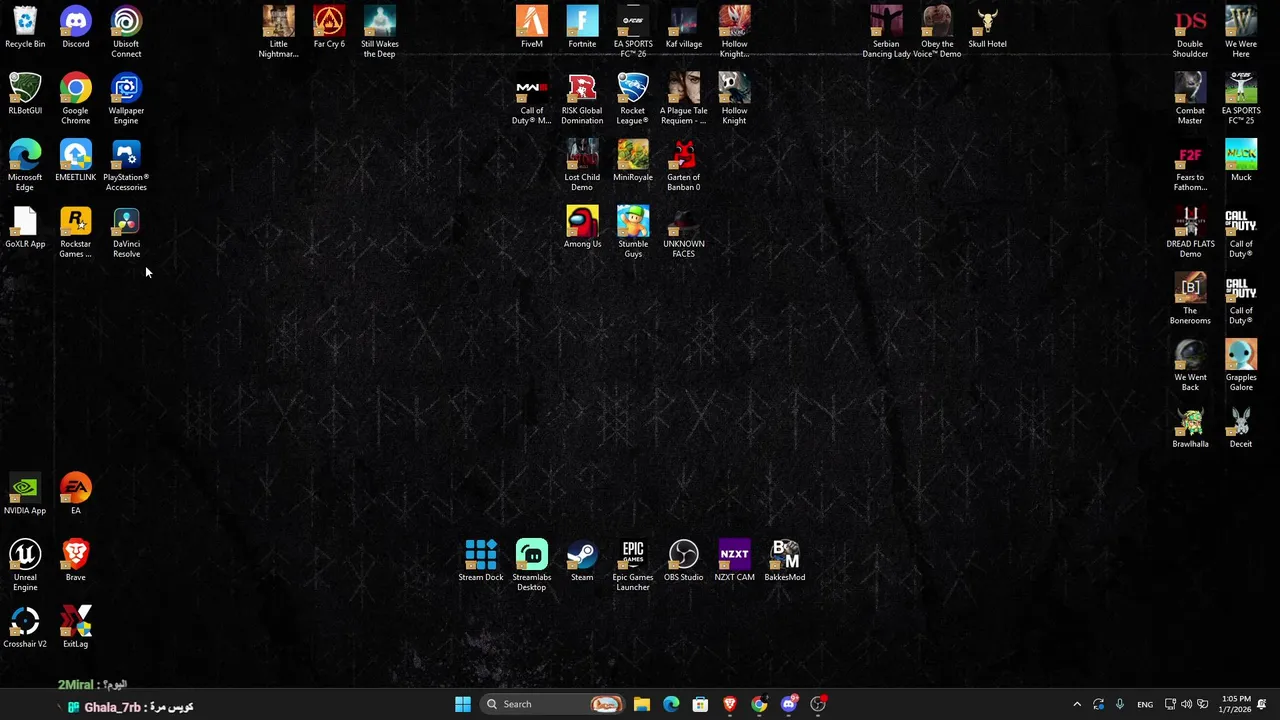Select the Muck game icon
The height and width of the screenshot is (720, 1280).
click(1241, 161)
